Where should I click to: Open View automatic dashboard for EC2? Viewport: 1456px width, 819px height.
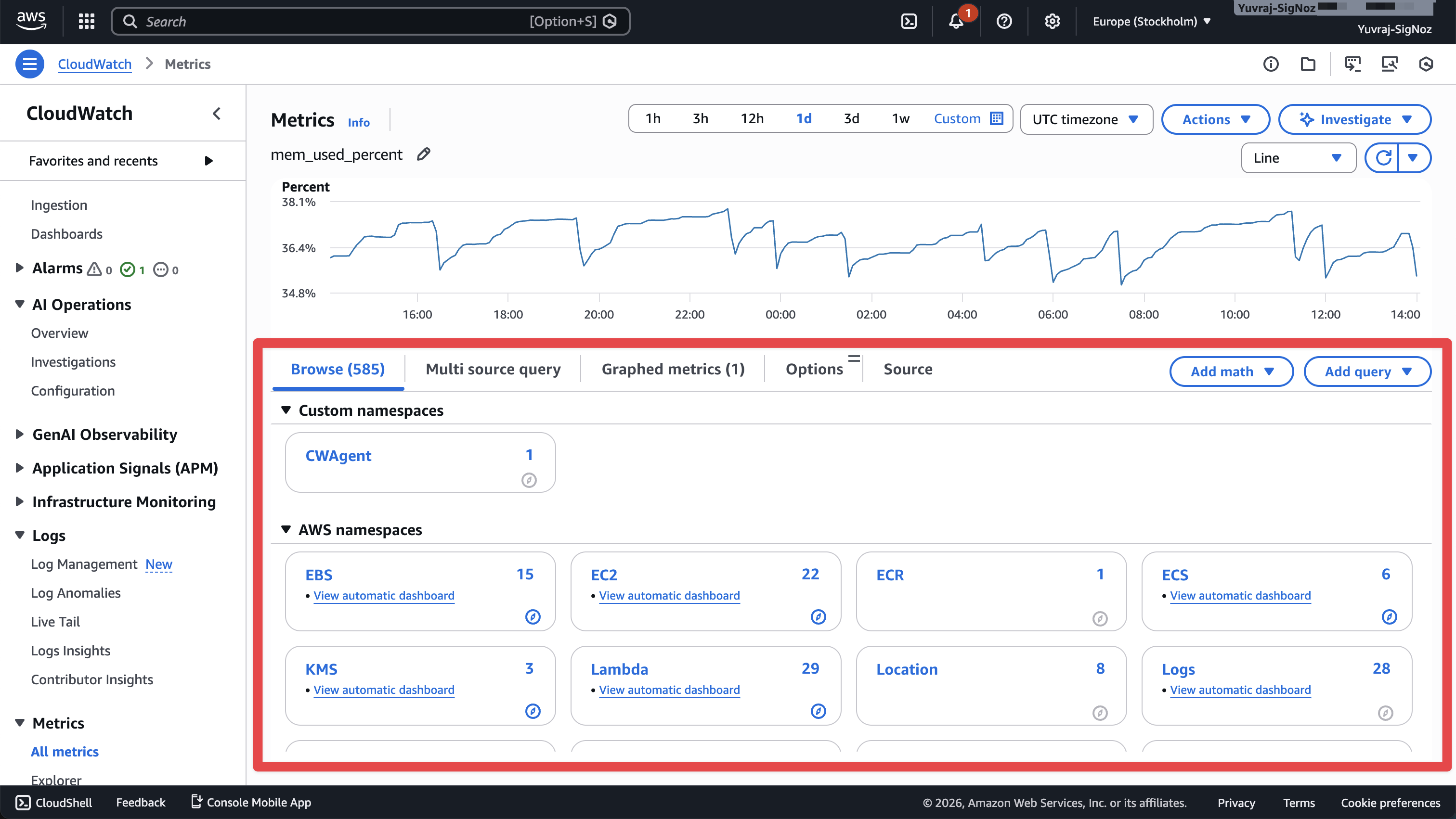pos(669,595)
